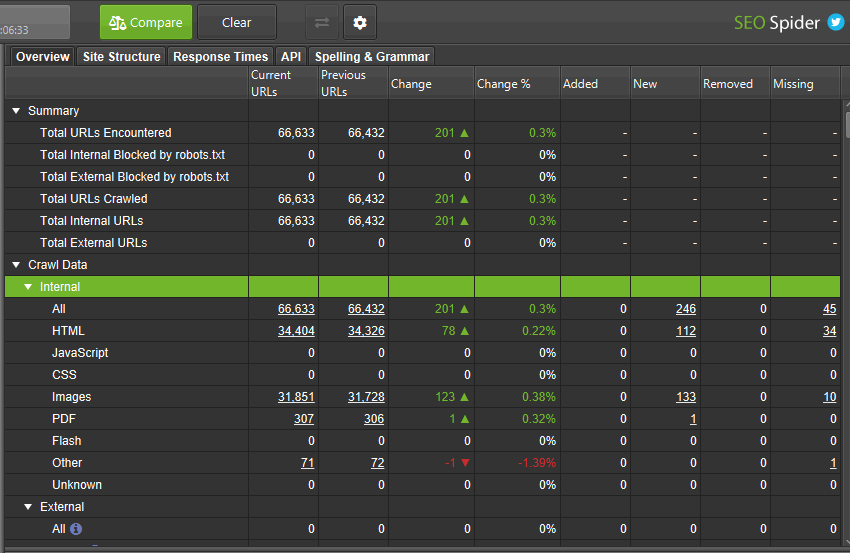Open the 34,404 HTML current URLs link
The height and width of the screenshot is (553, 850).
296,331
